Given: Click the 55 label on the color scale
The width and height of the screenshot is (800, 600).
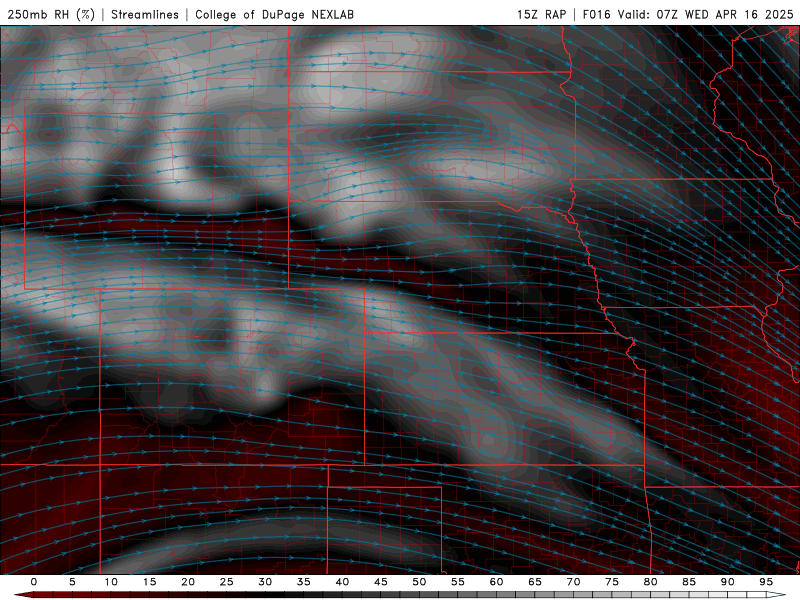Looking at the screenshot, I should (458, 582).
